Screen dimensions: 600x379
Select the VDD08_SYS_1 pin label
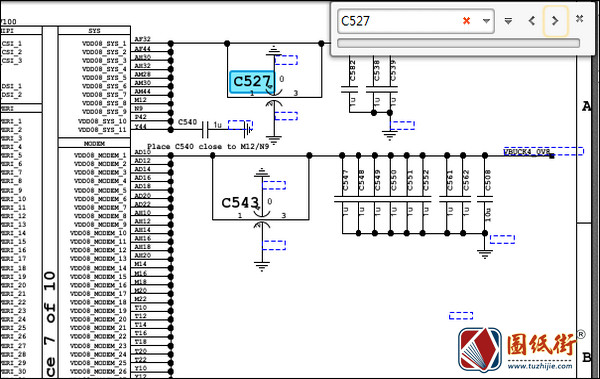(x=104, y=44)
